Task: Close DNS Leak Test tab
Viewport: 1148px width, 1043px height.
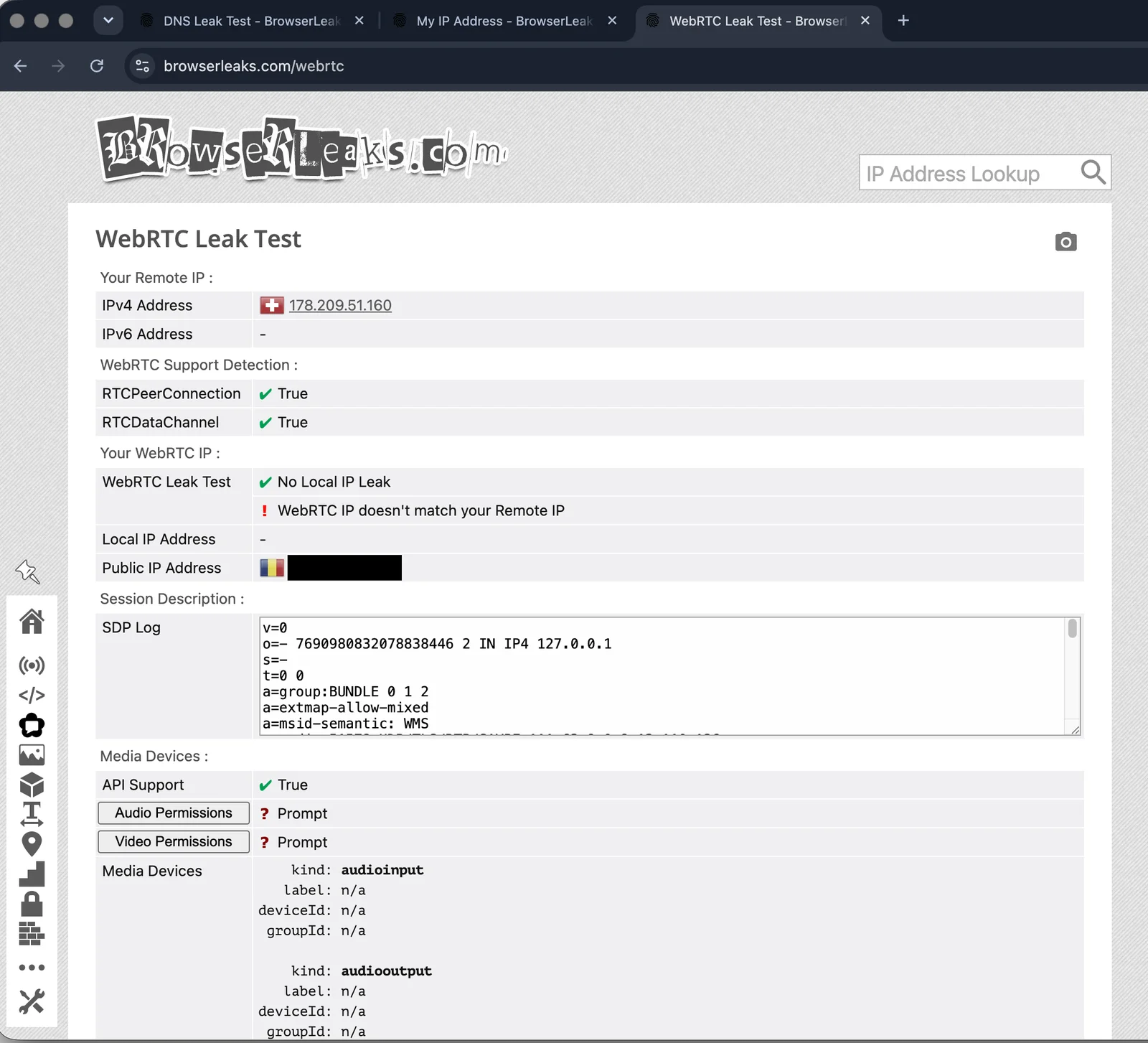Action: tap(359, 21)
